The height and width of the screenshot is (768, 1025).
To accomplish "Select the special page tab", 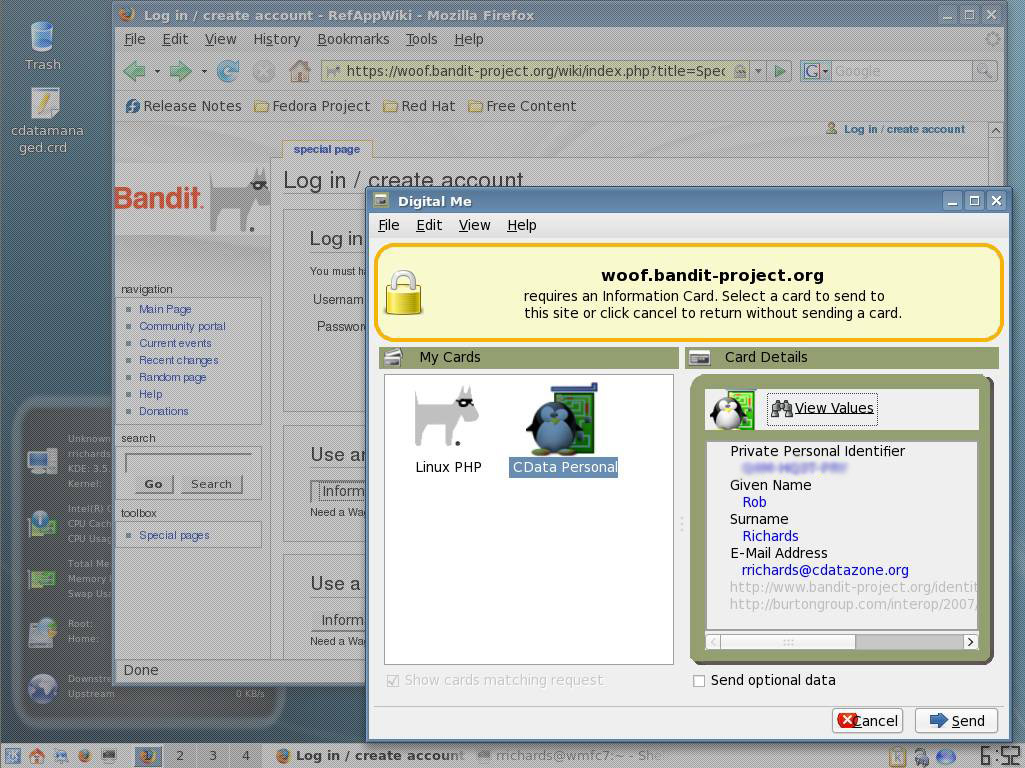I will coord(327,149).
